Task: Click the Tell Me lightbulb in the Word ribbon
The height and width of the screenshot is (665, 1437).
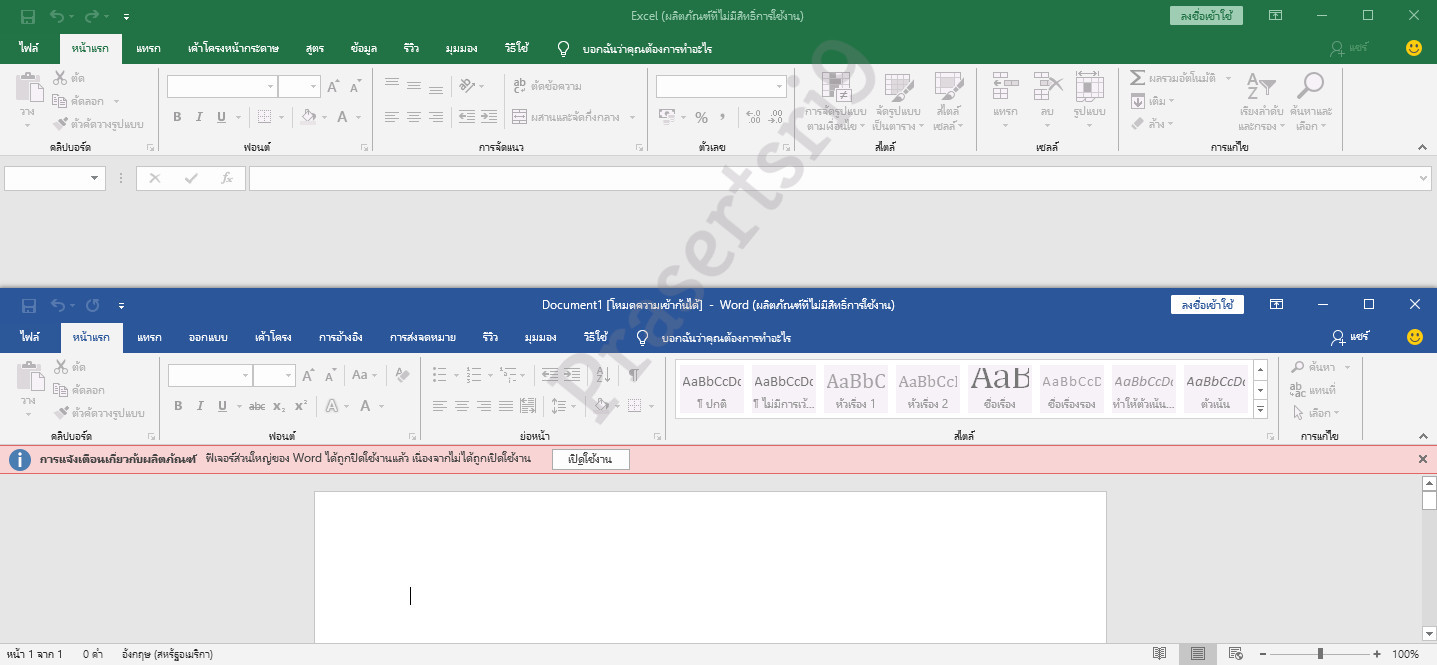Action: (x=644, y=337)
